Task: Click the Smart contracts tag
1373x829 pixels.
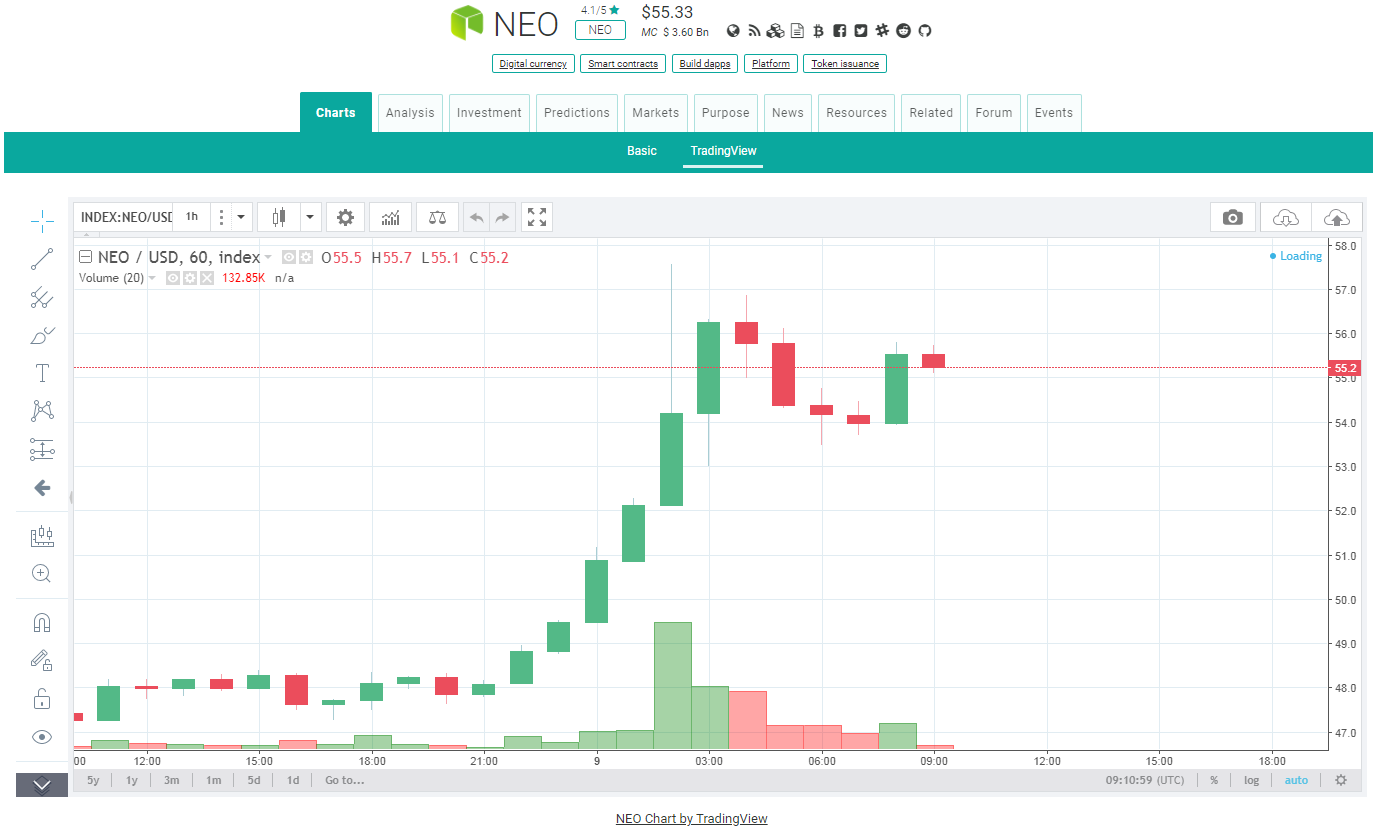Action: click(623, 64)
